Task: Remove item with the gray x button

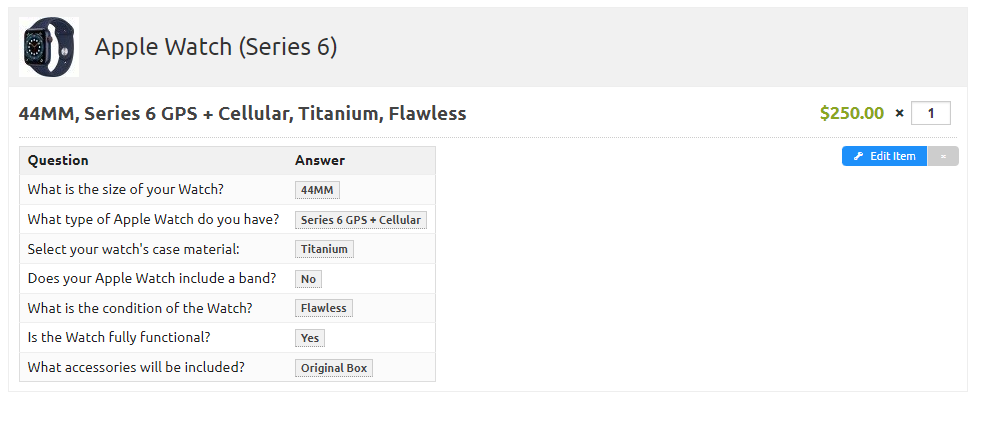Action: click(x=943, y=156)
